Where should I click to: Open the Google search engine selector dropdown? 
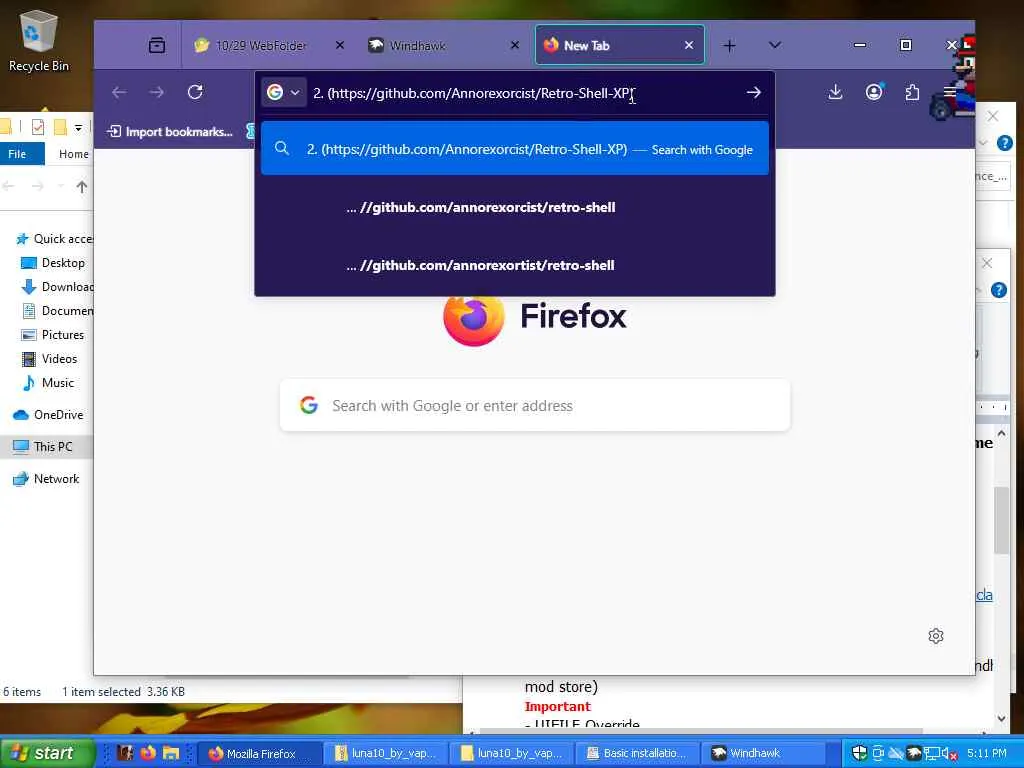point(283,93)
